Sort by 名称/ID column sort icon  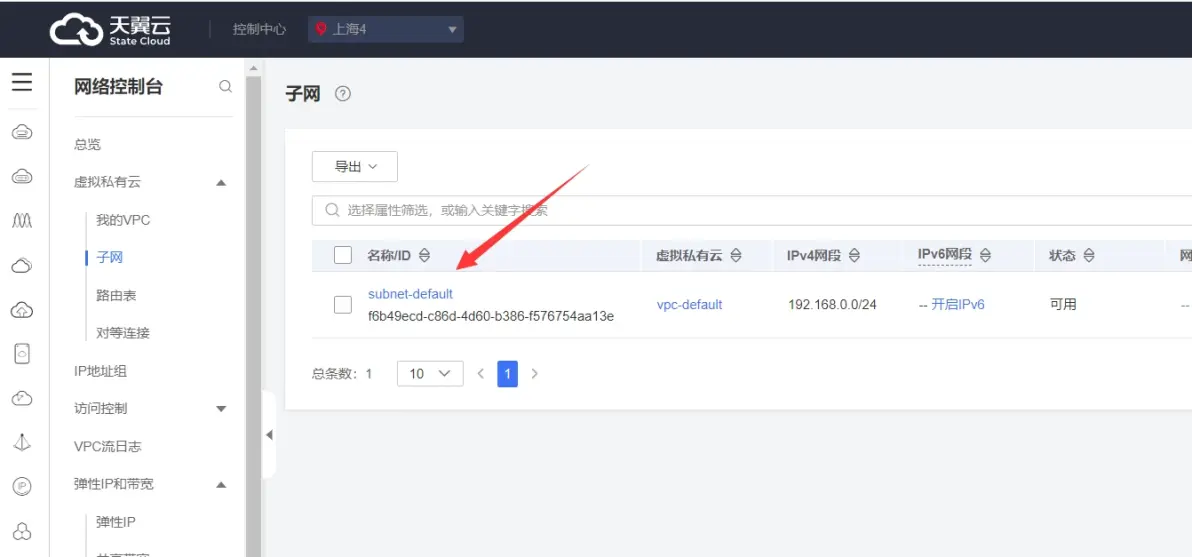coord(425,256)
